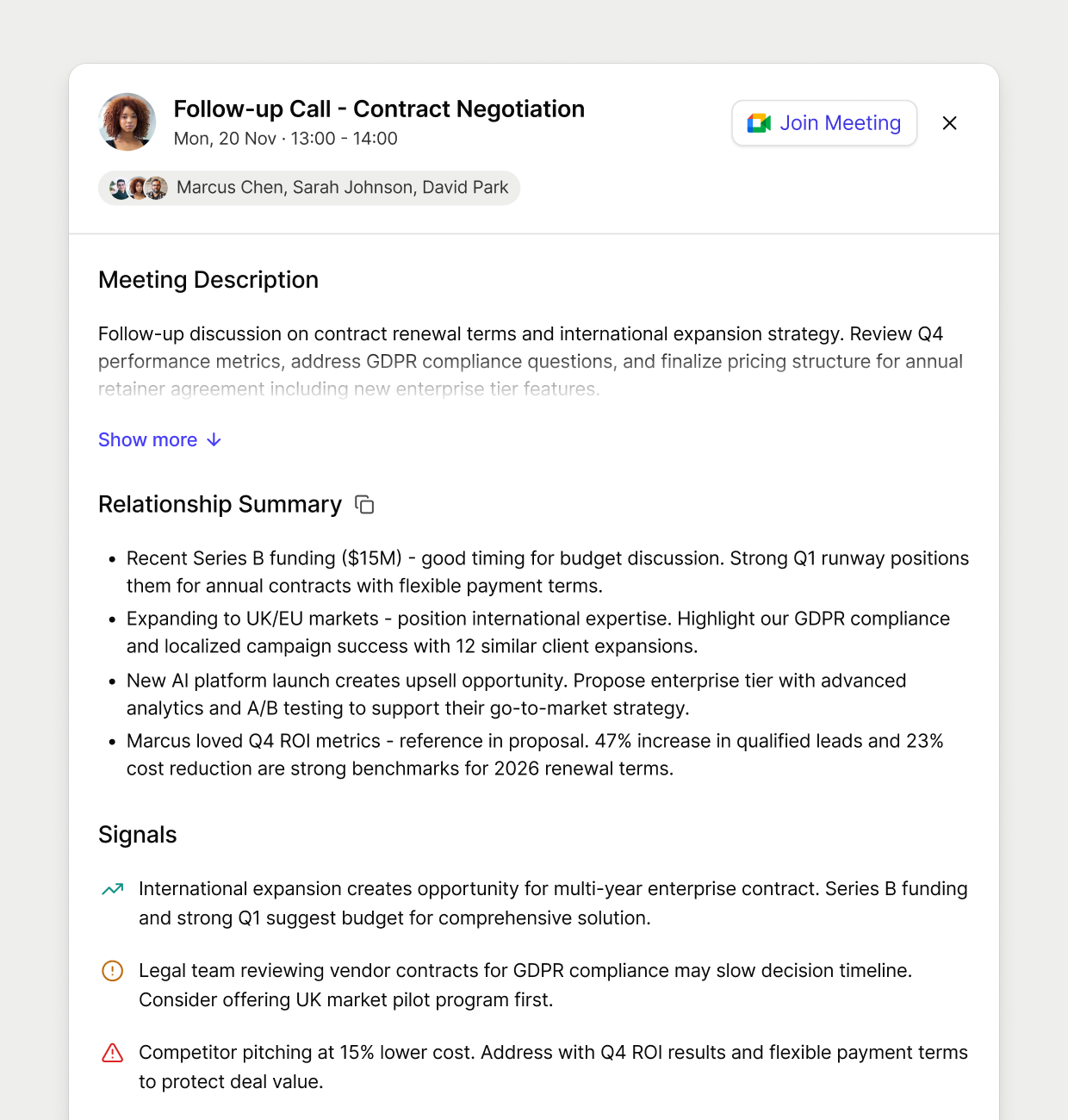Click the legal team GDPR signal text

tap(525, 986)
